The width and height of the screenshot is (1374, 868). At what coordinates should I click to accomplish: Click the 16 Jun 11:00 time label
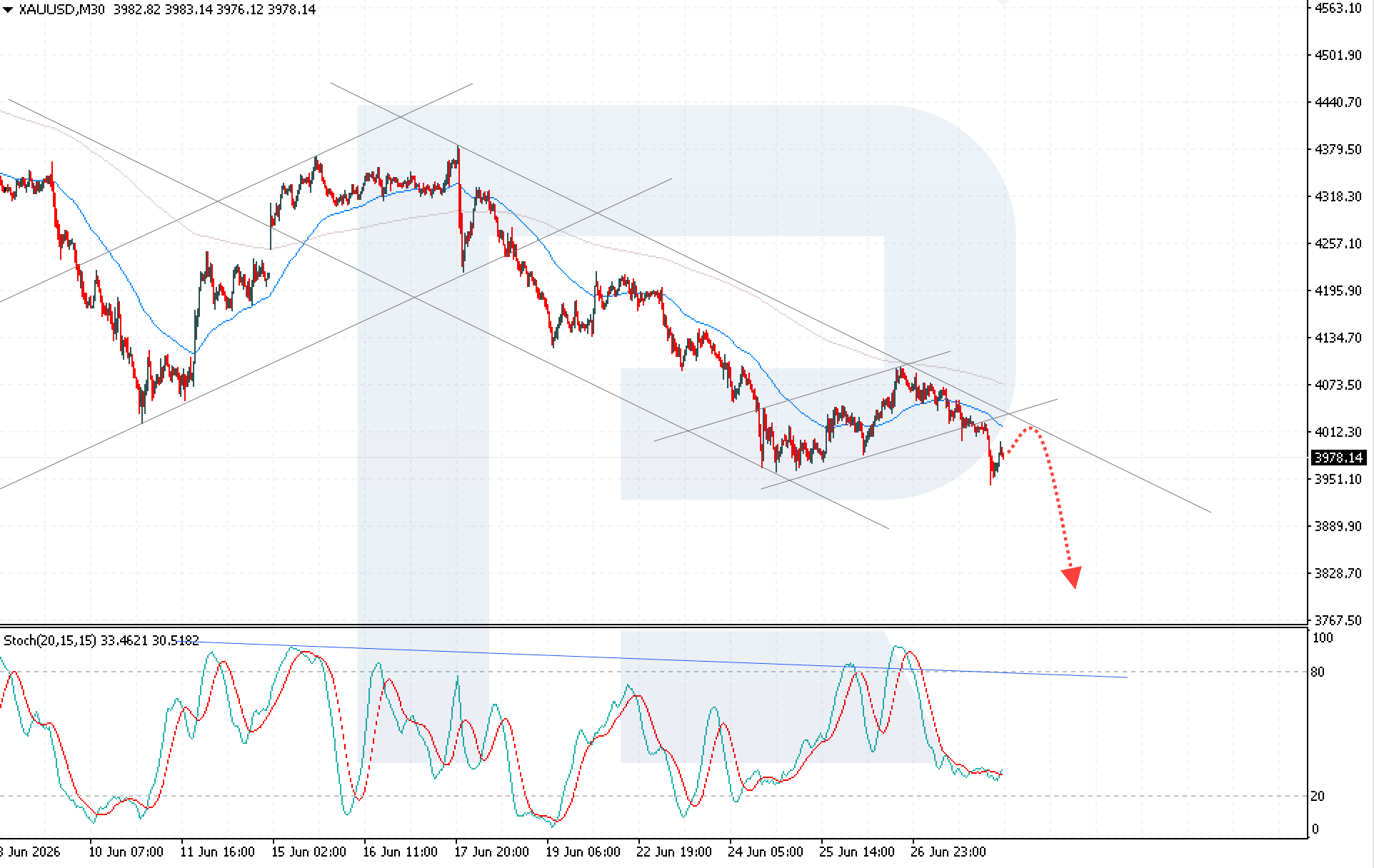pos(400,852)
